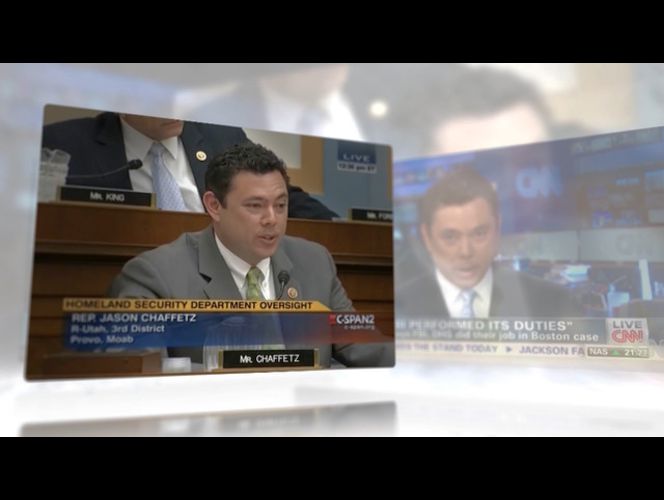Viewport: 664px width, 500px height.
Task: Select the Mr. Chaffetz desk nameplate
Action: click(268, 358)
